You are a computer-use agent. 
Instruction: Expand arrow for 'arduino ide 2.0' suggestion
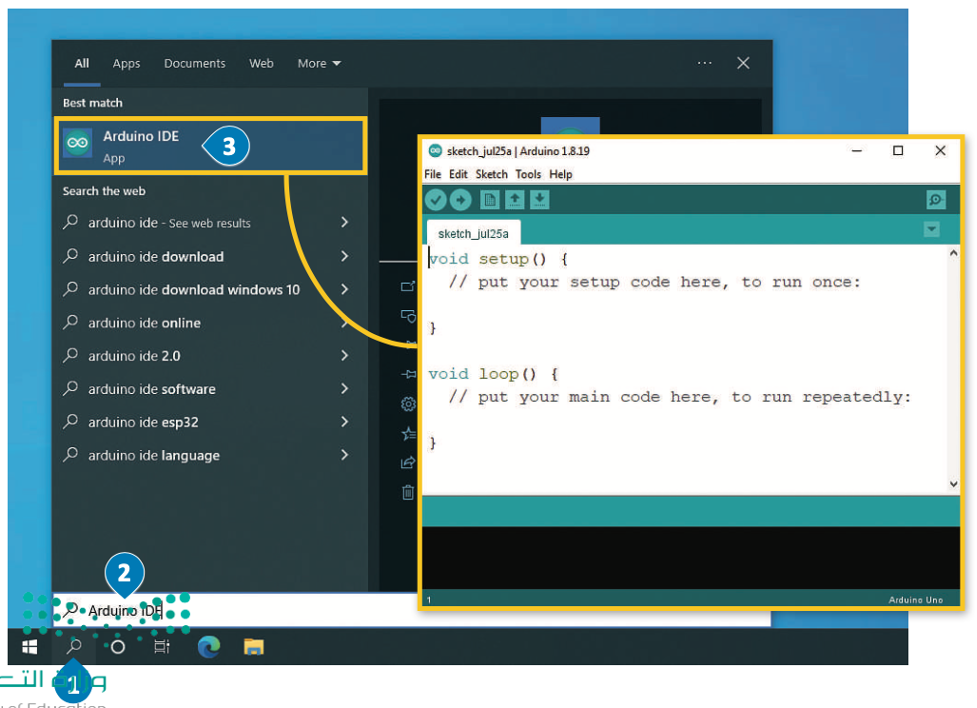tap(344, 355)
